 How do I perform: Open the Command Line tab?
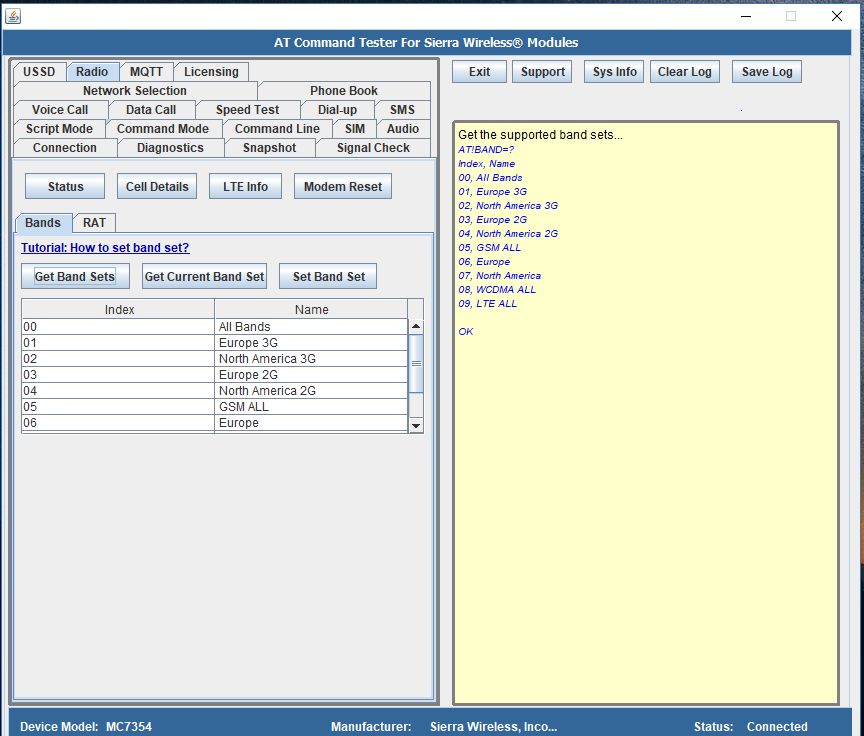(277, 128)
